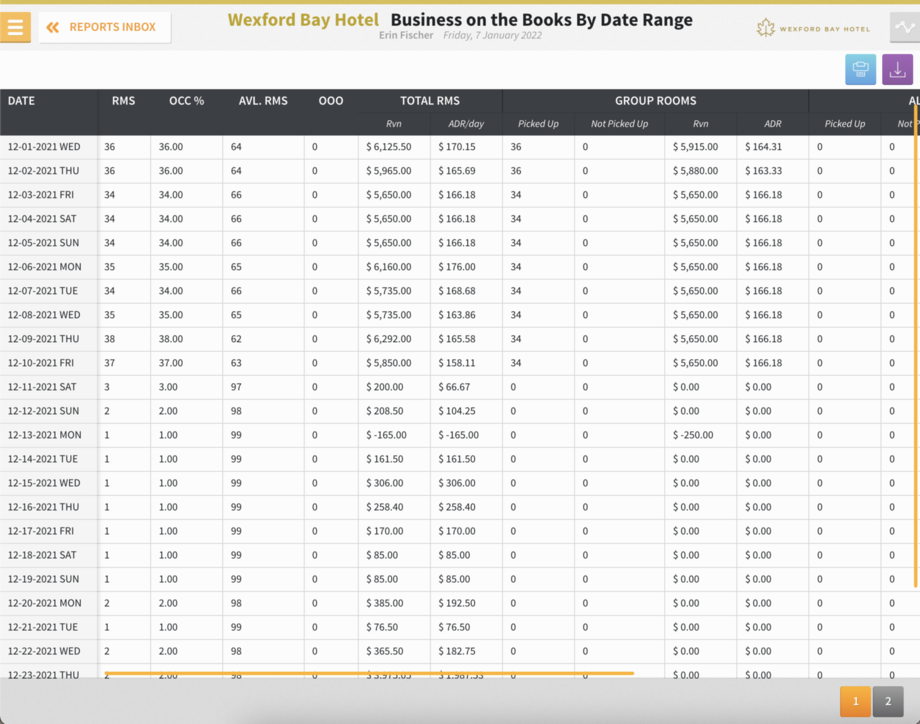Click total revenue $ 258.40
Screen dimensions: 920x724
[x=384, y=508]
